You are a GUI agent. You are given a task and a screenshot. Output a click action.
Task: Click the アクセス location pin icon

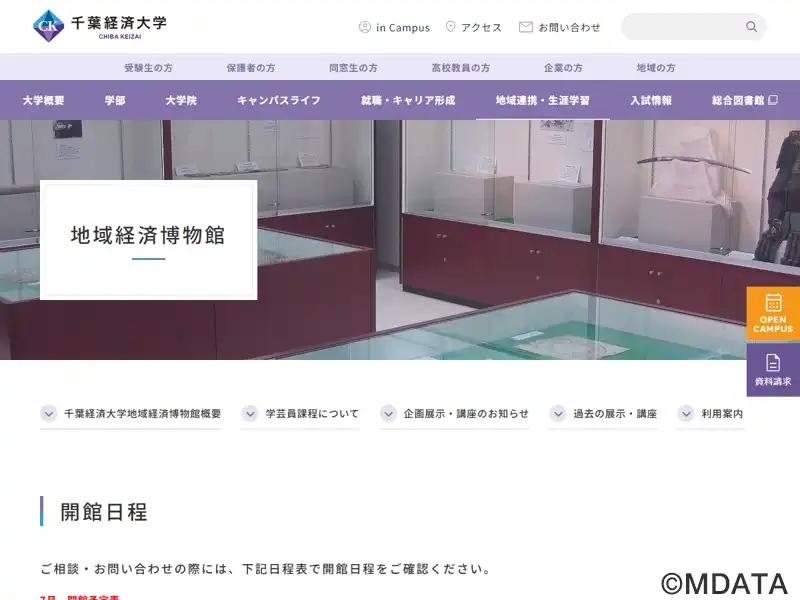pos(450,27)
